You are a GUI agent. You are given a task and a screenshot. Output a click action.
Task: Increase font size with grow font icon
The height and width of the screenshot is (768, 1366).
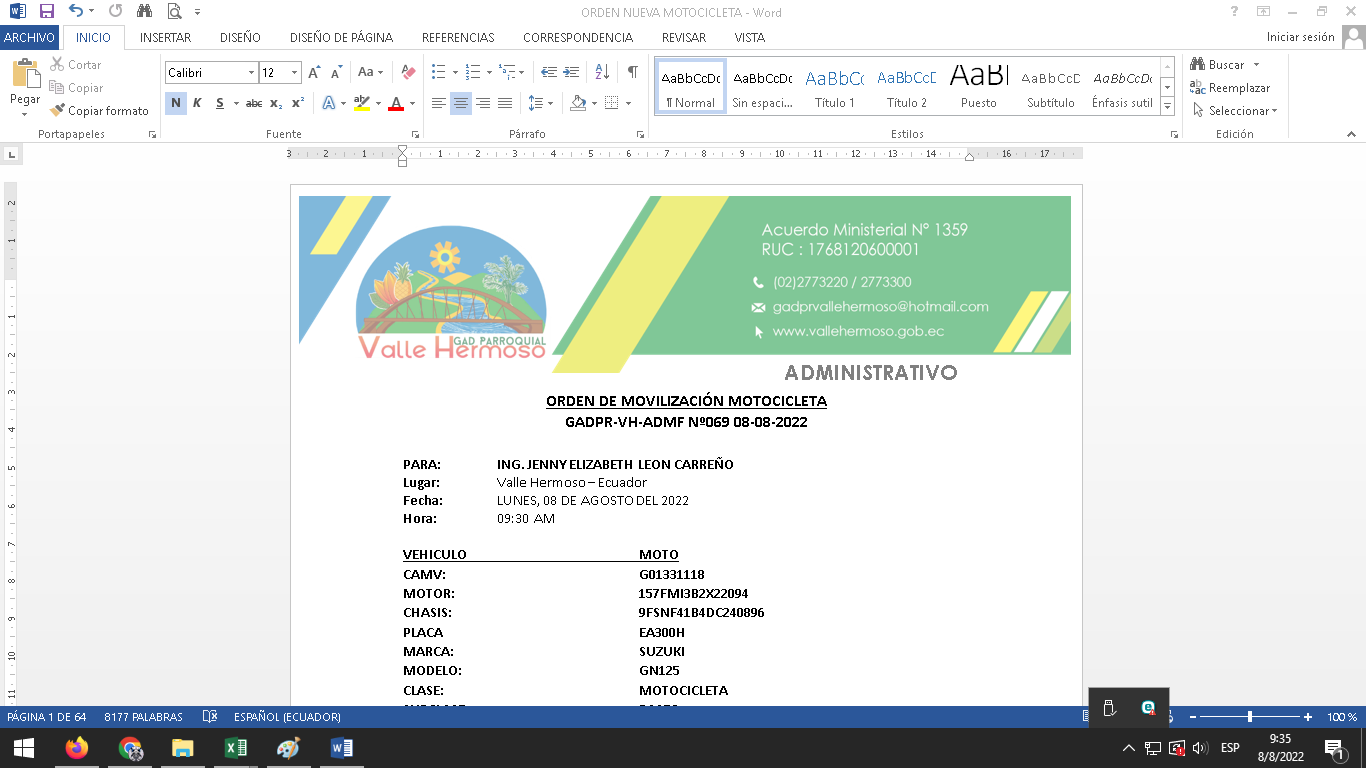click(314, 72)
